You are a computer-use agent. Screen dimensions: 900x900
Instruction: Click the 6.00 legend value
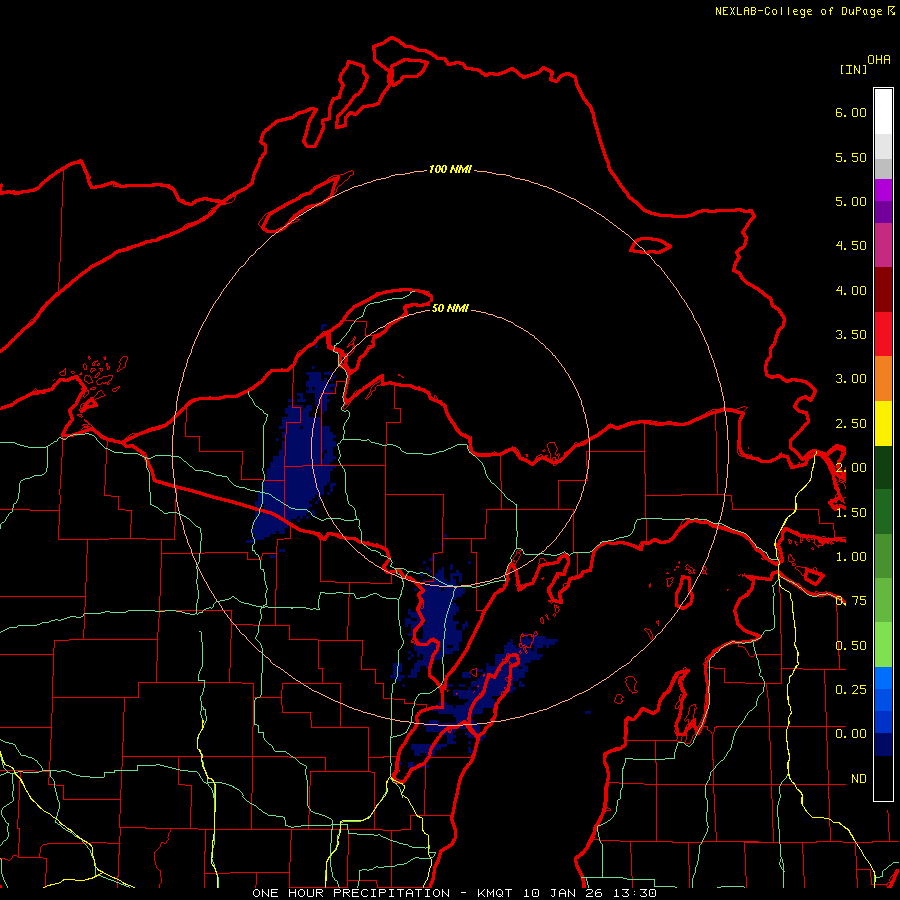tap(851, 112)
